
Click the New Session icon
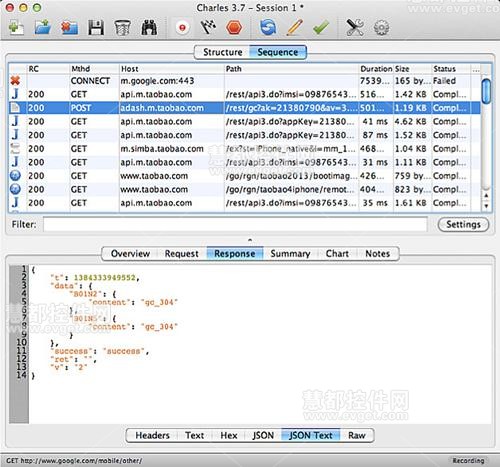[16, 28]
